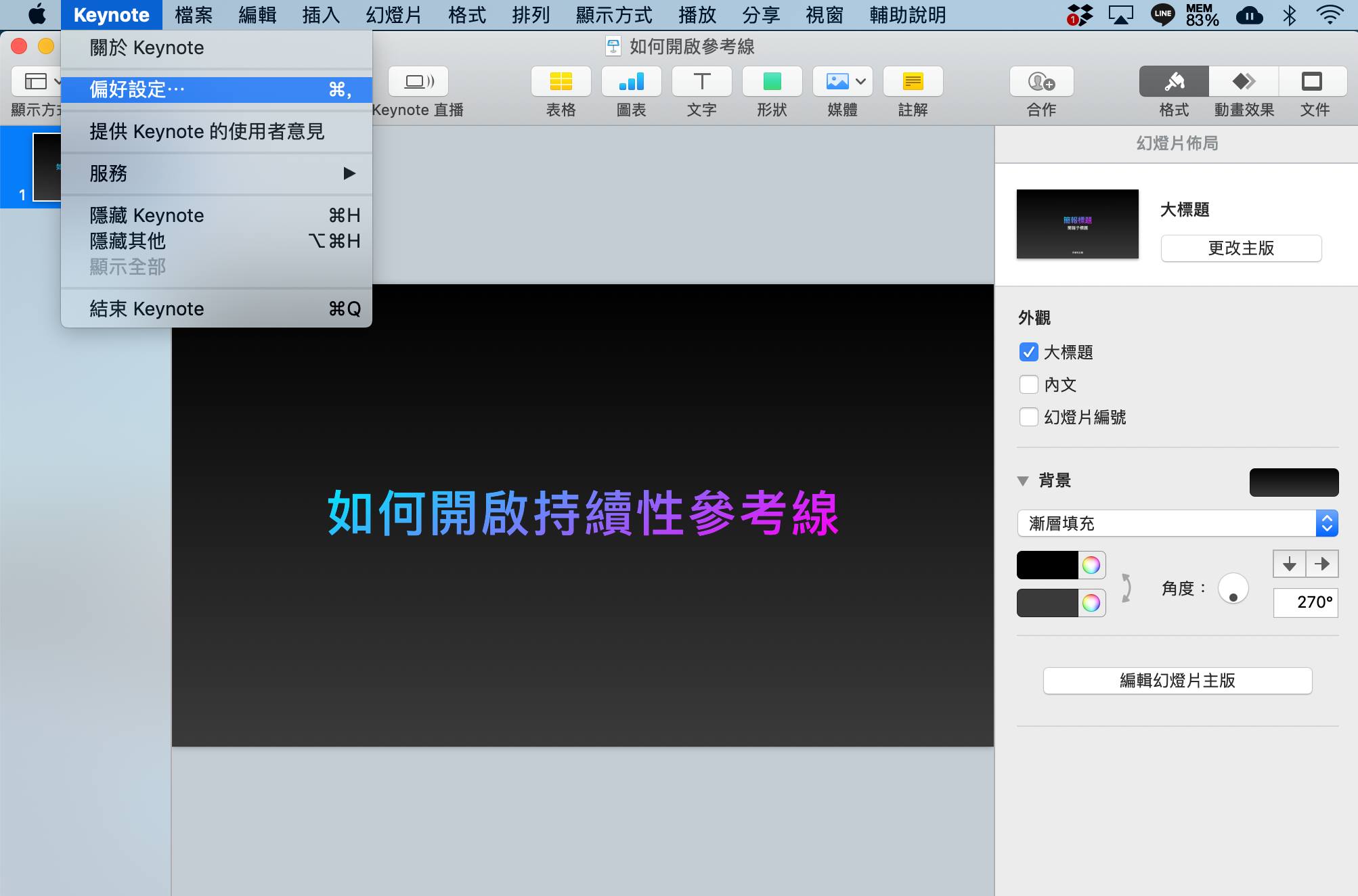This screenshot has height=896, width=1358.
Task: Click the background gradient preview swatch
Action: (x=1294, y=483)
